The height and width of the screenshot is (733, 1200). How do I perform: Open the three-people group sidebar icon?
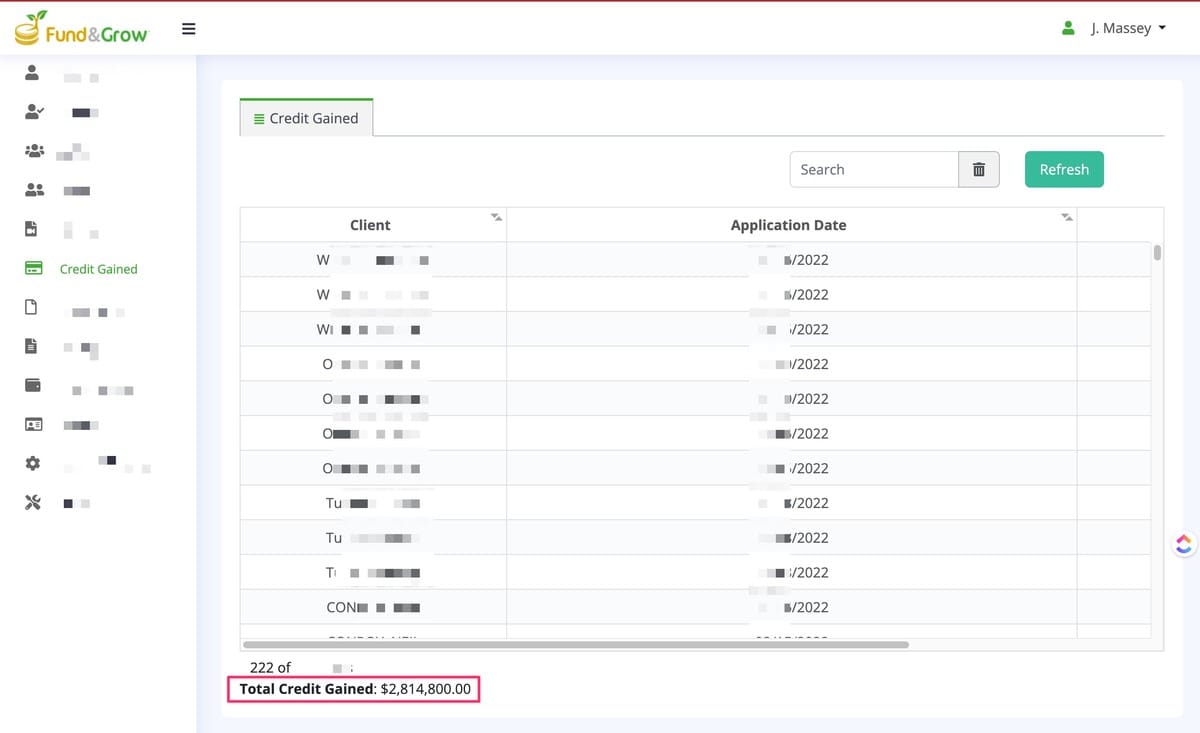point(34,150)
